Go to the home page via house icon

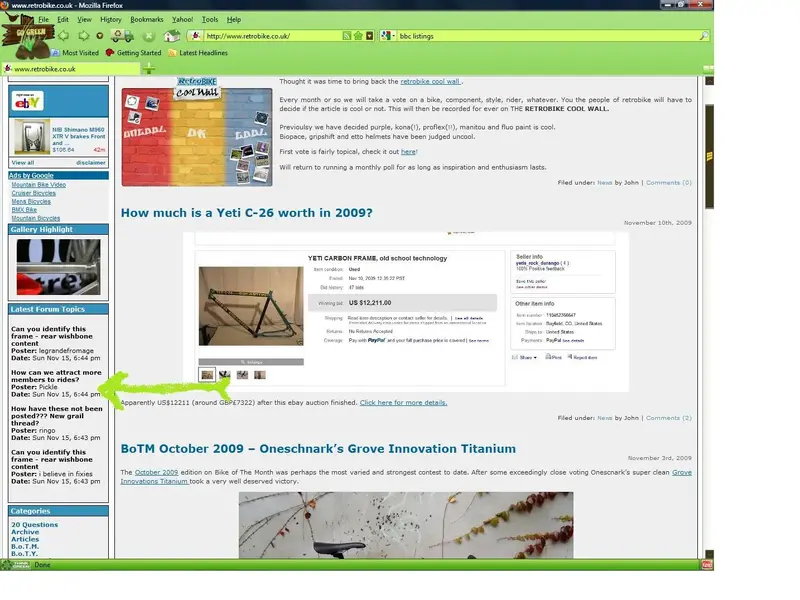coord(172,36)
